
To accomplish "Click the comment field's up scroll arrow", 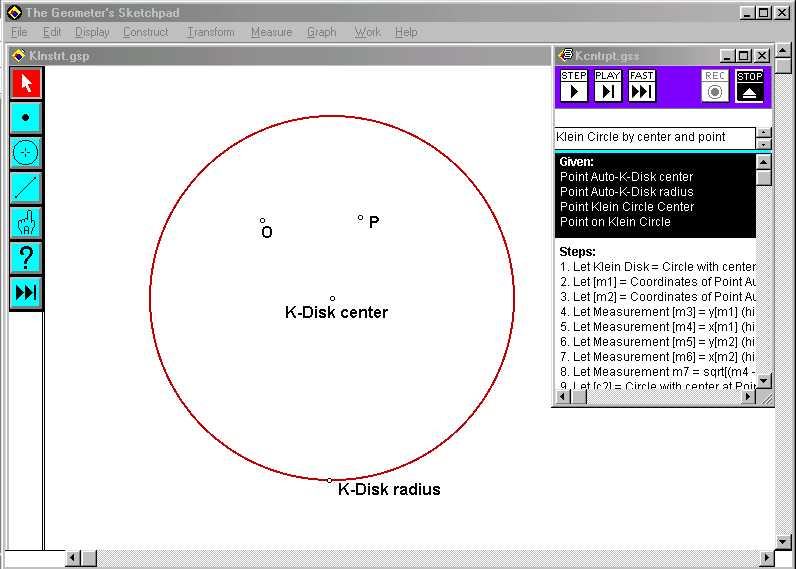I will coord(764,132).
